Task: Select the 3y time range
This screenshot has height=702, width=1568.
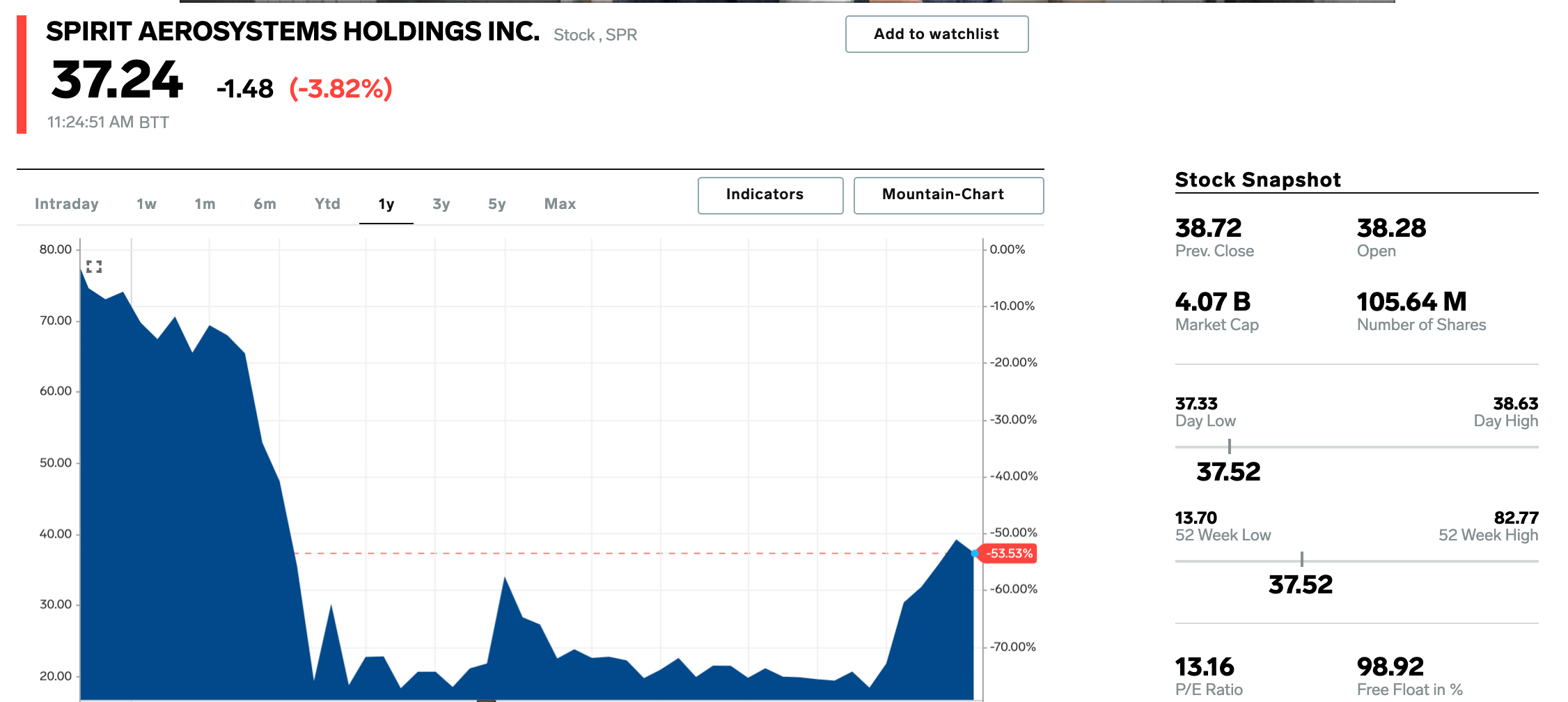Action: tap(441, 204)
